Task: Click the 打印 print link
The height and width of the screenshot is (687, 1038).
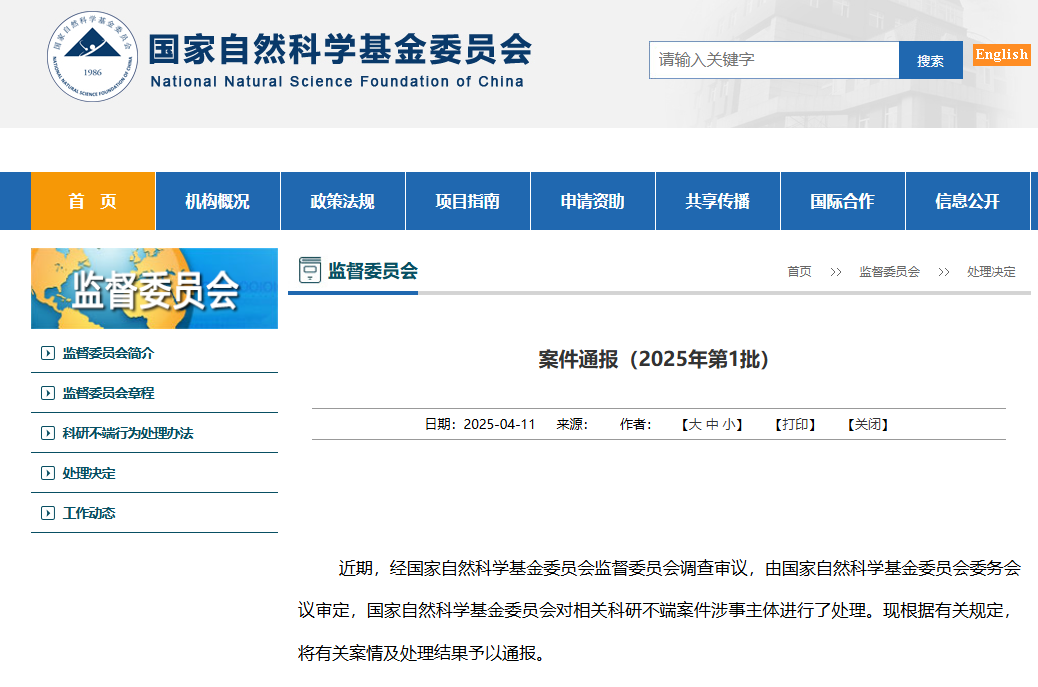Action: (795, 424)
